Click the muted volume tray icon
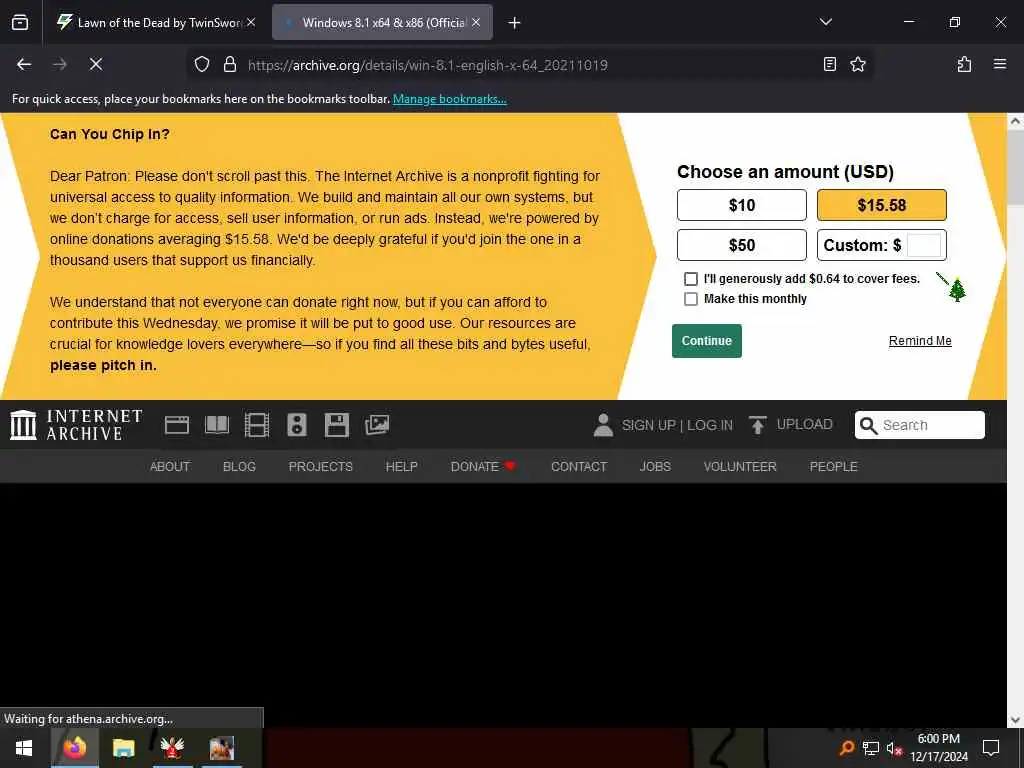 click(894, 748)
